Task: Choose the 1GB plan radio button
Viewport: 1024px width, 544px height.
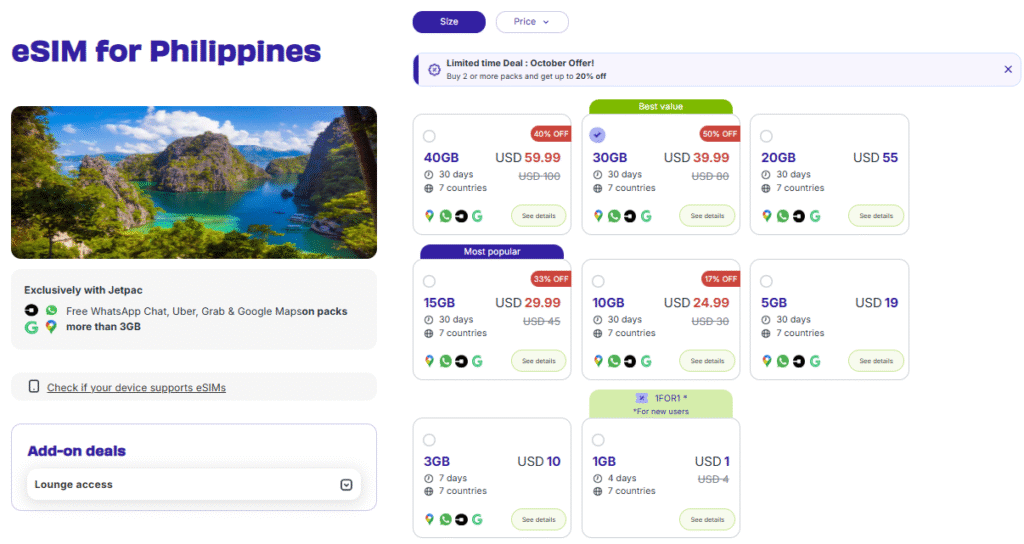Action: pos(598,440)
